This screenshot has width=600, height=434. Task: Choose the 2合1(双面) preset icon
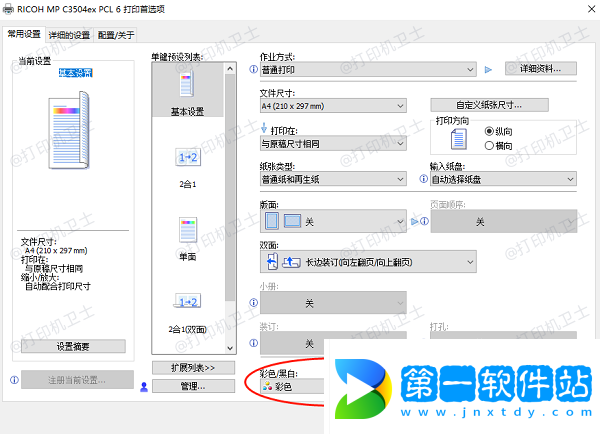(x=188, y=302)
